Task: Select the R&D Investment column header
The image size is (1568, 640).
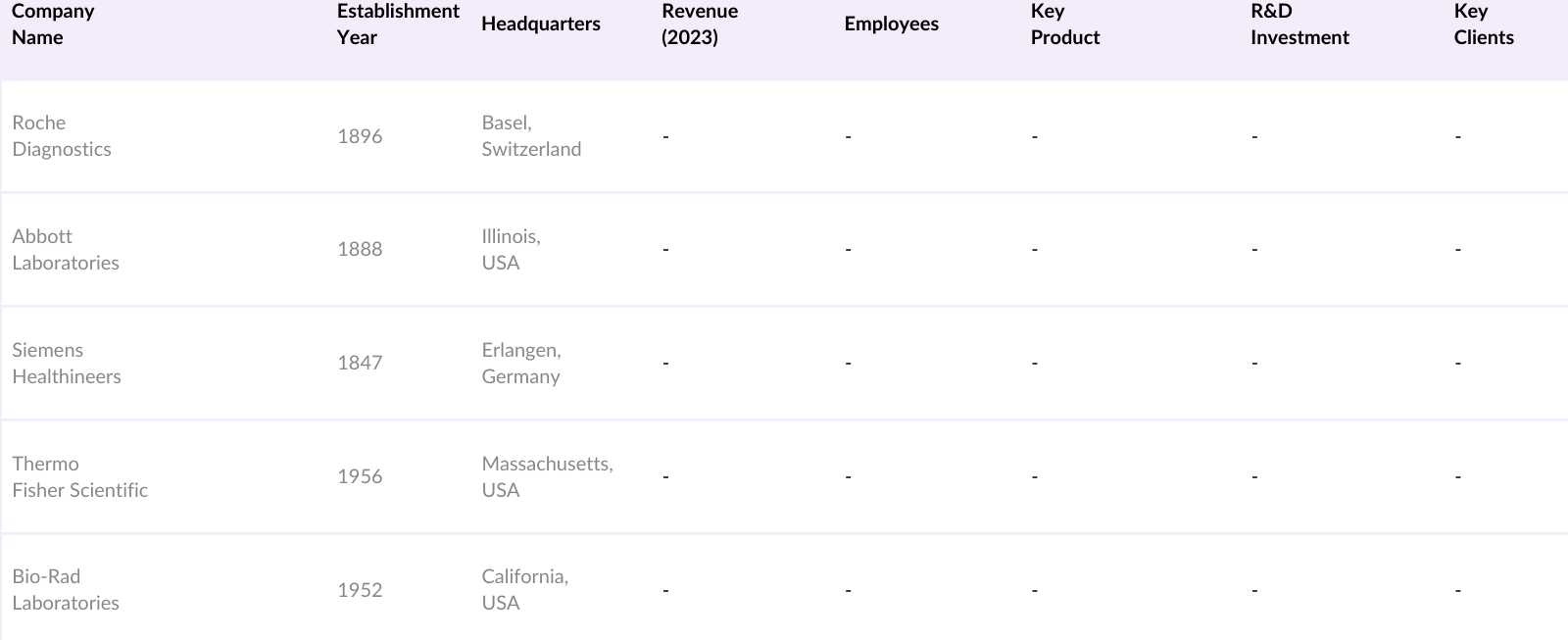Action: [1299, 25]
